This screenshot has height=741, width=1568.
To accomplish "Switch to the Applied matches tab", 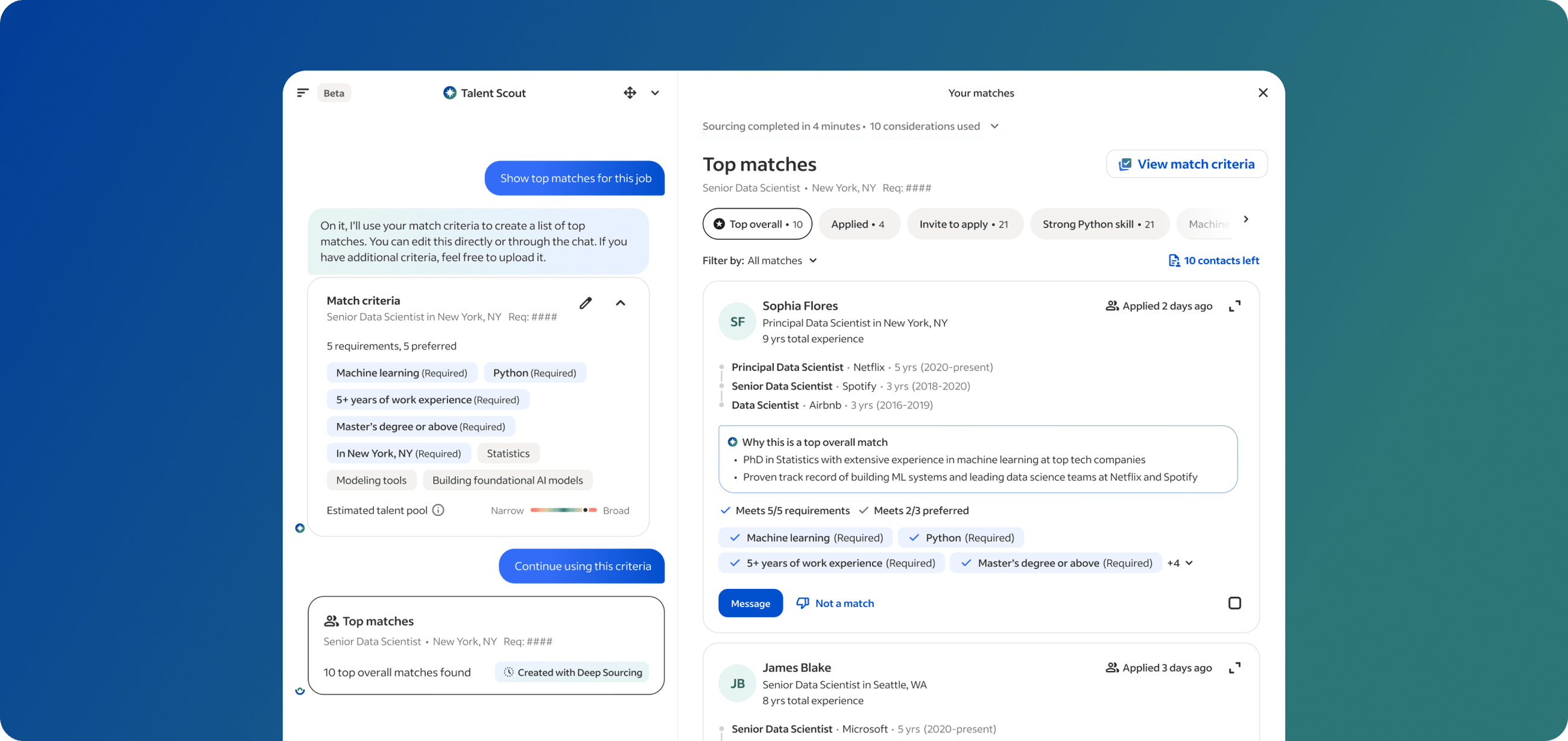I will pyautogui.click(x=859, y=223).
